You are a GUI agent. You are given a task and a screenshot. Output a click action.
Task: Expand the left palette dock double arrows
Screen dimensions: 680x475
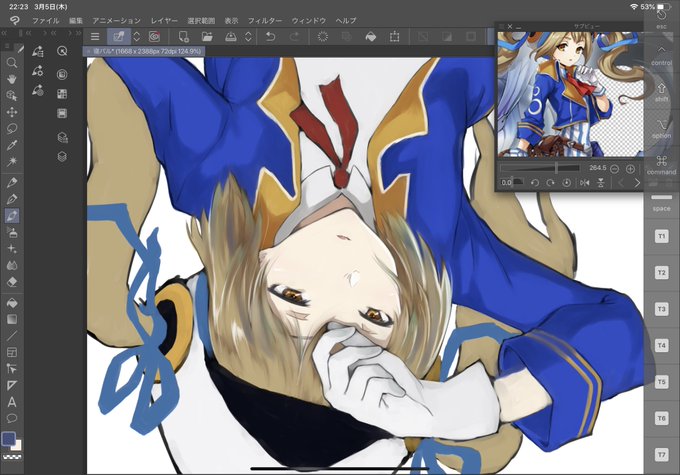[4, 33]
